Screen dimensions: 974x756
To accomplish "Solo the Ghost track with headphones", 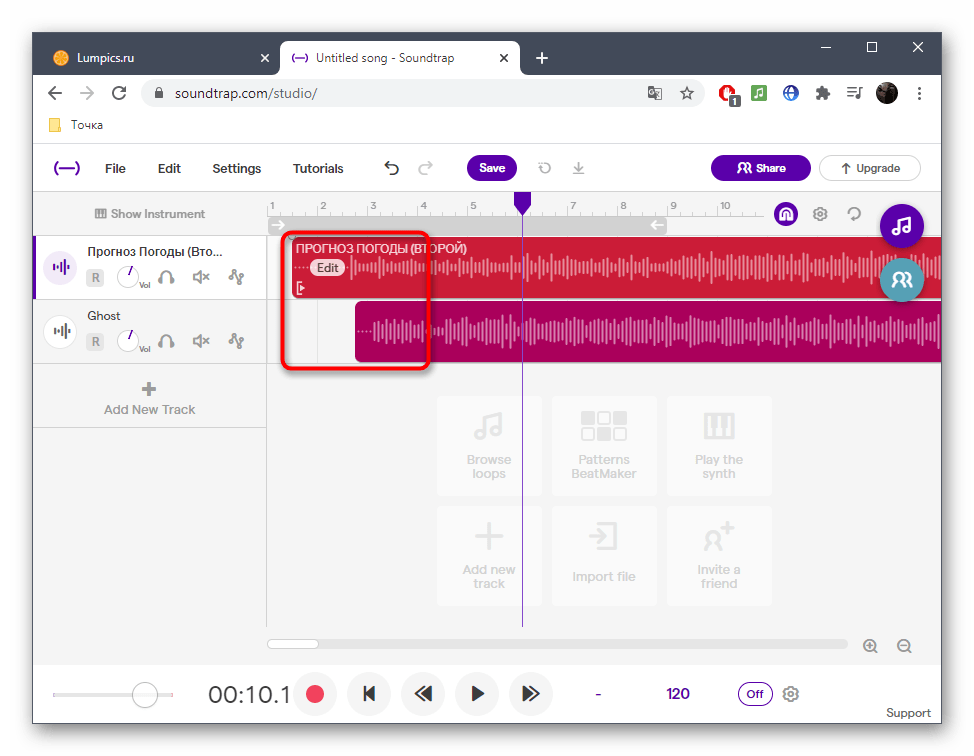I will [166, 341].
